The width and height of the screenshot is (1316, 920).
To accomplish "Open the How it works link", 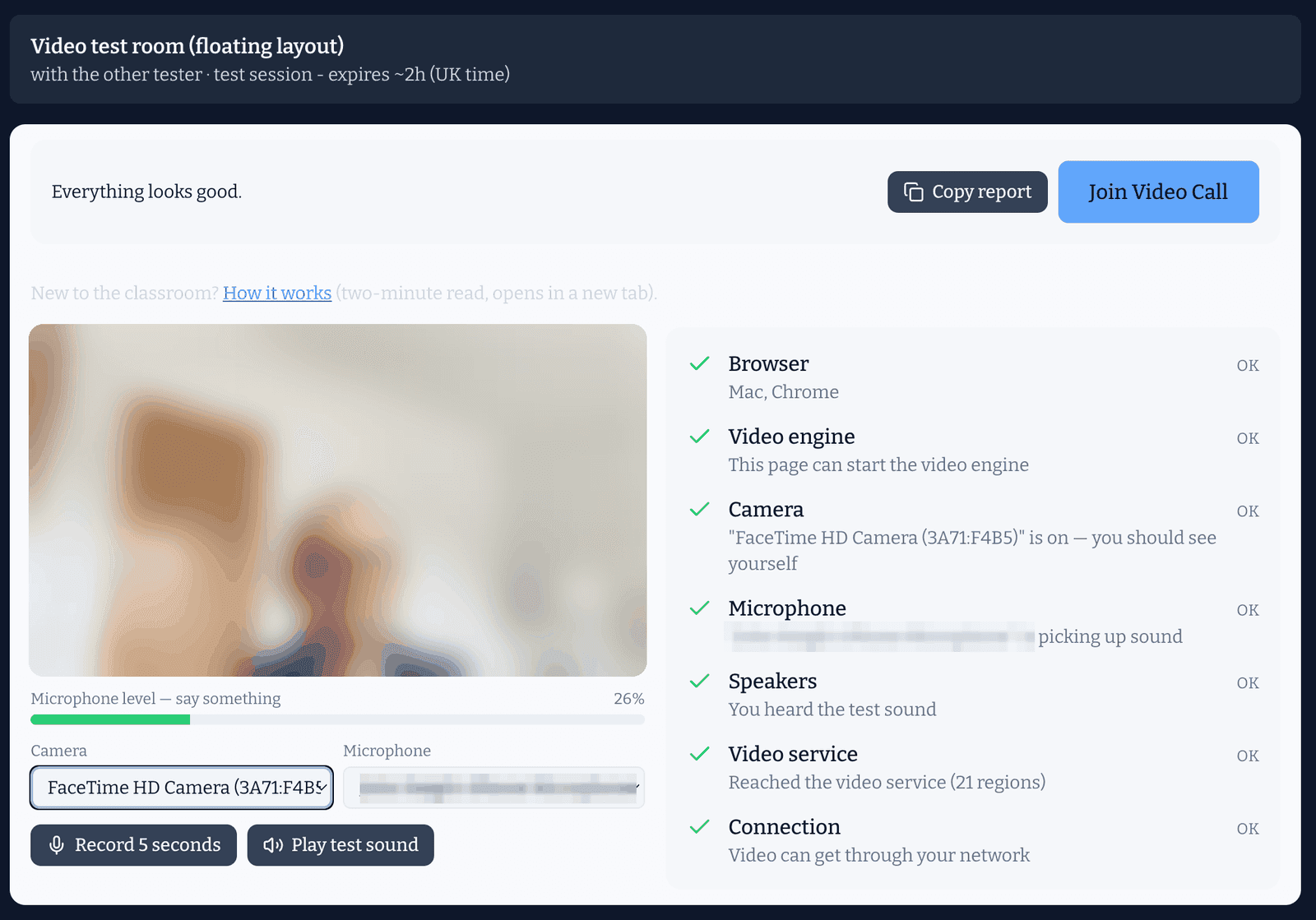I will coord(277,293).
